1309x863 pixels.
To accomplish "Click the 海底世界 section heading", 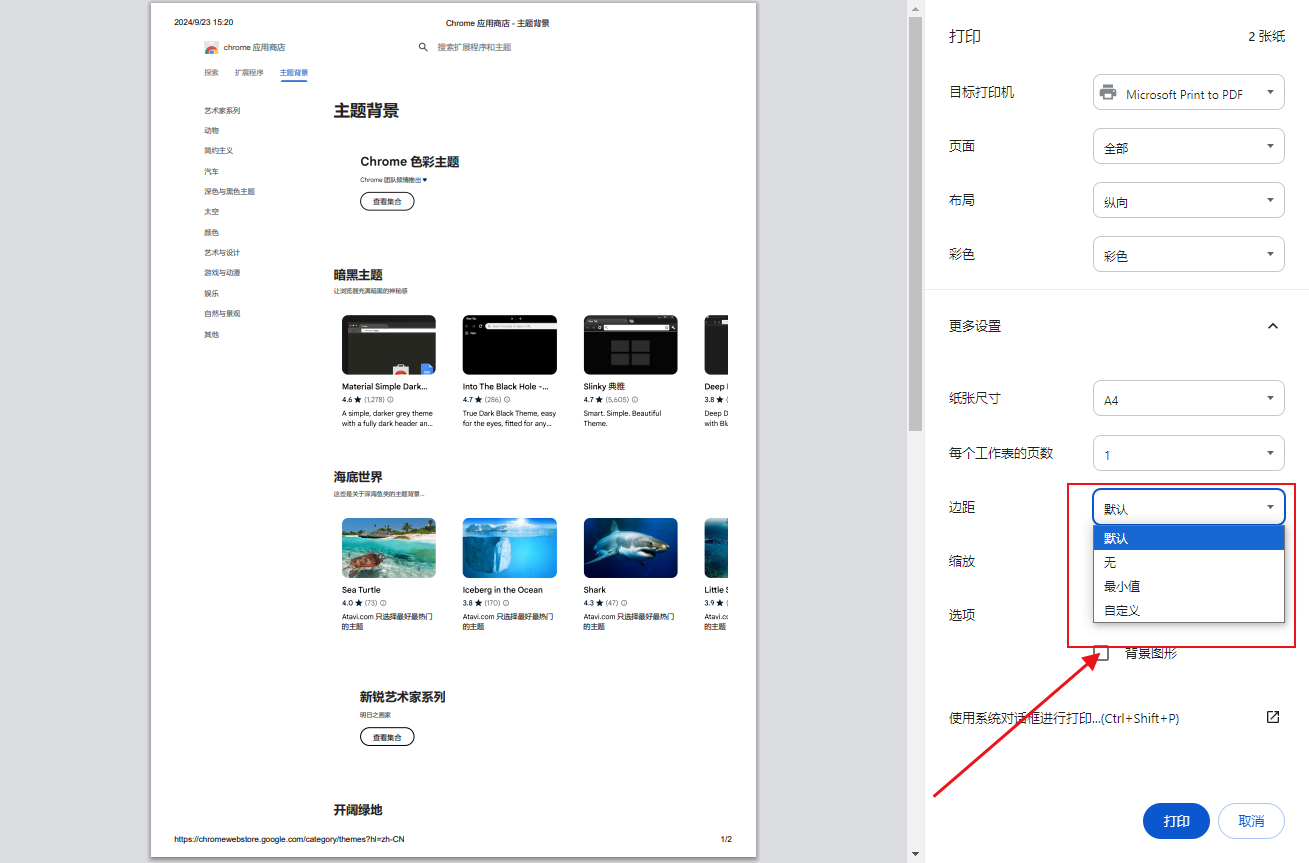I will 358,478.
